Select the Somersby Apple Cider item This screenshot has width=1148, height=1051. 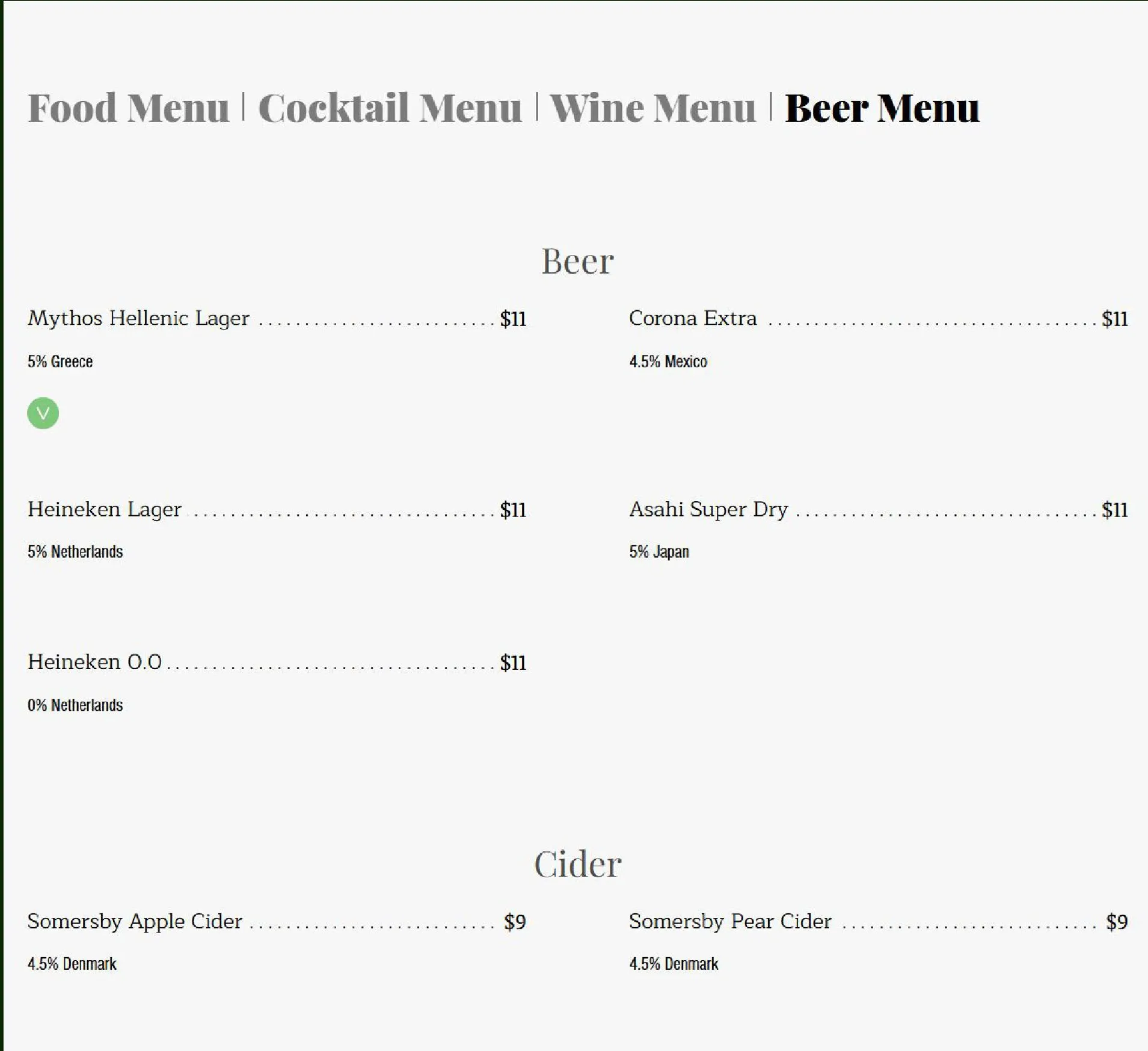[x=135, y=922]
